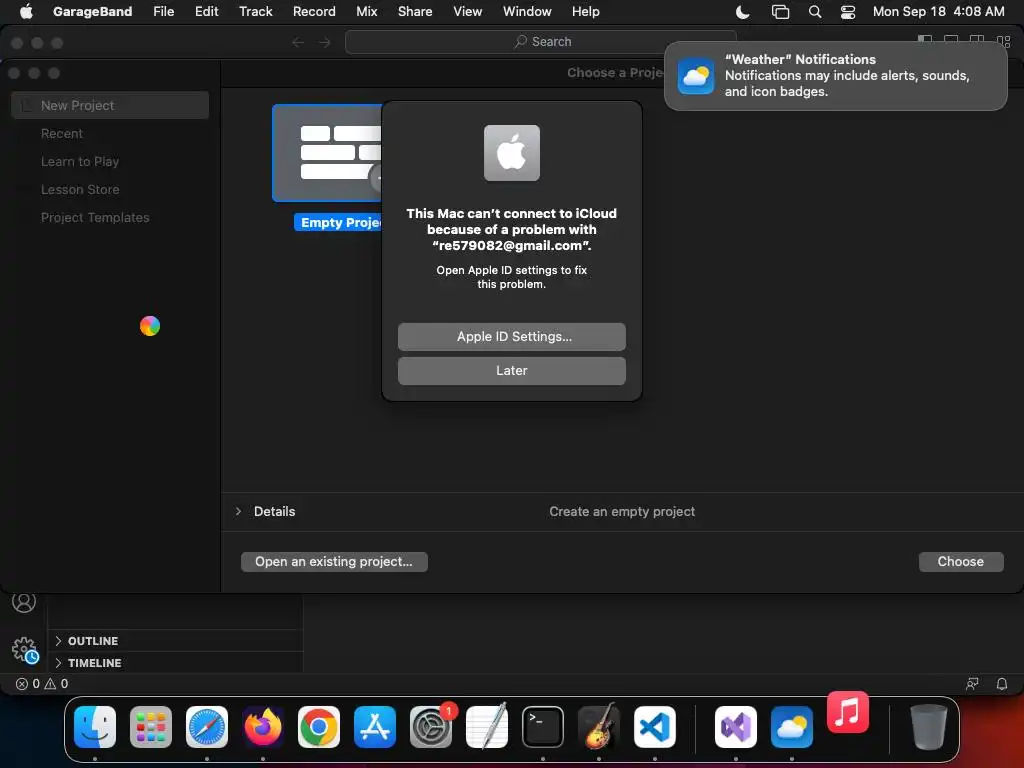
Task: Click the Choose button
Action: pyautogui.click(x=961, y=562)
